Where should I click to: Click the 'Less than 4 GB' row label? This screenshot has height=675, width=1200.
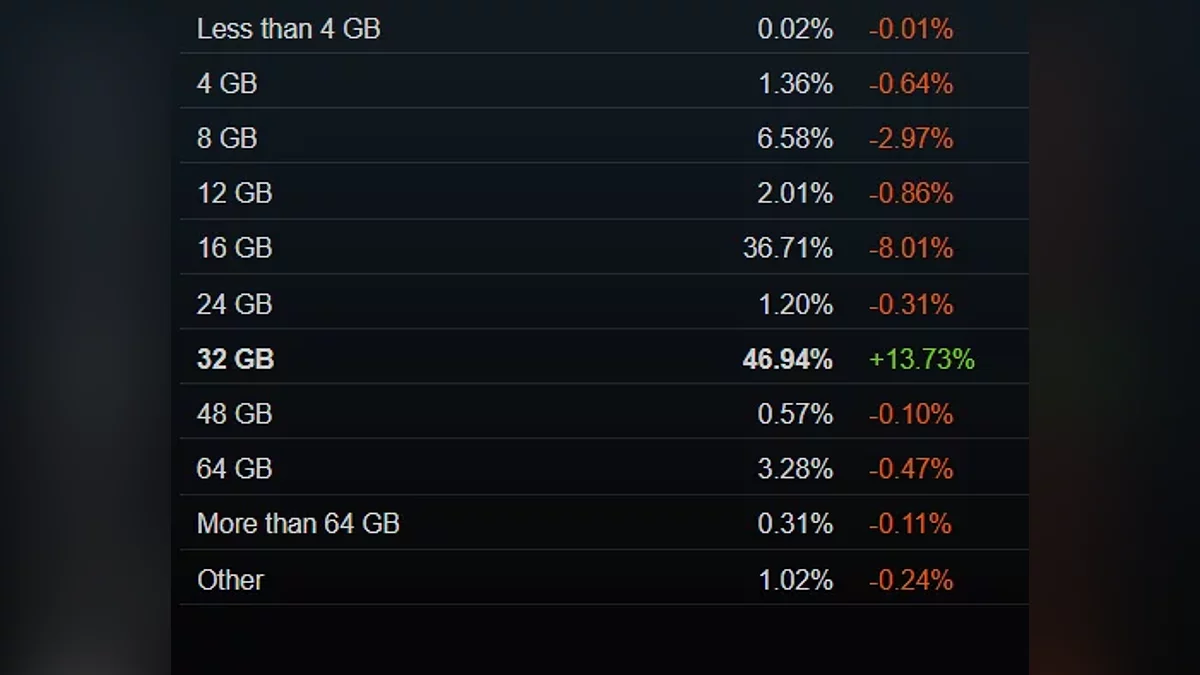pyautogui.click(x=288, y=29)
